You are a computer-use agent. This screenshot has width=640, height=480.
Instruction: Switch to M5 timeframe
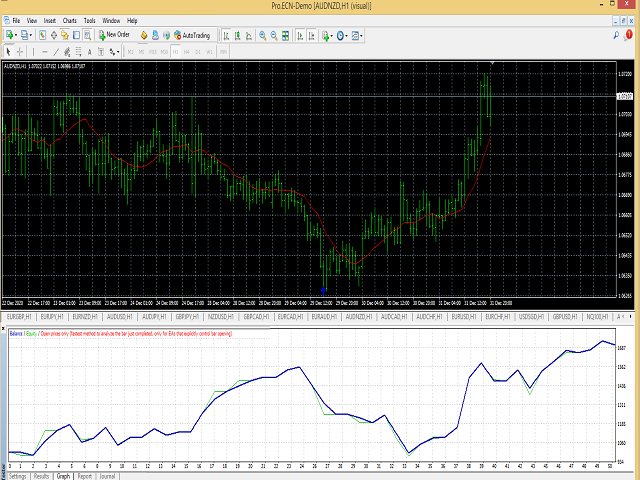tap(141, 52)
